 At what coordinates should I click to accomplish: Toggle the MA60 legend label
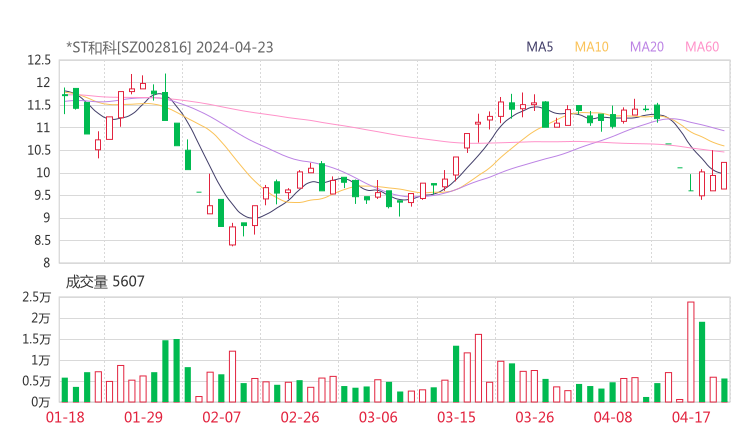pyautogui.click(x=702, y=47)
